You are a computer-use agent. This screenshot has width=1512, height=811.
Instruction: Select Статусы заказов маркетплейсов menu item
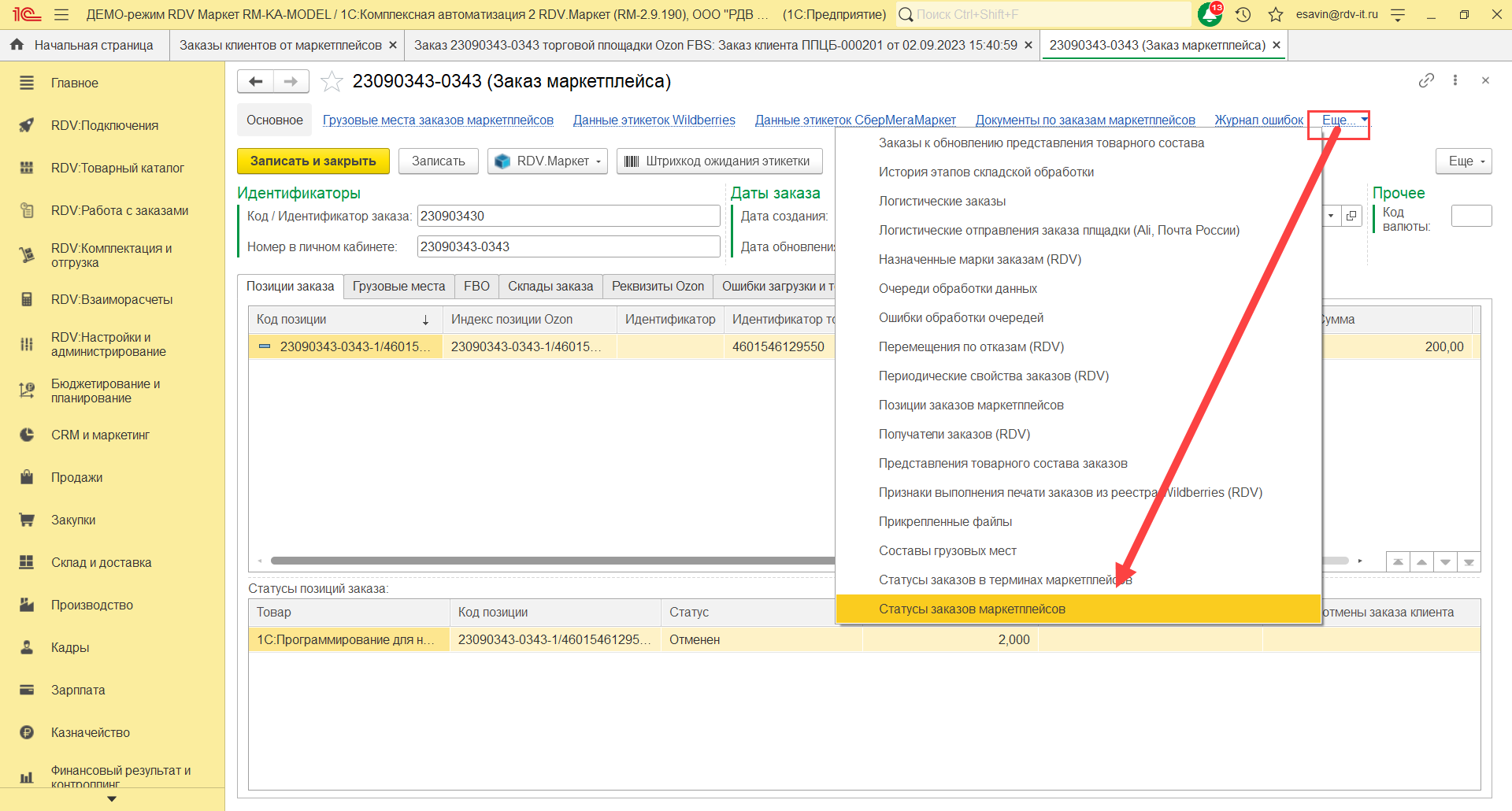coord(972,609)
